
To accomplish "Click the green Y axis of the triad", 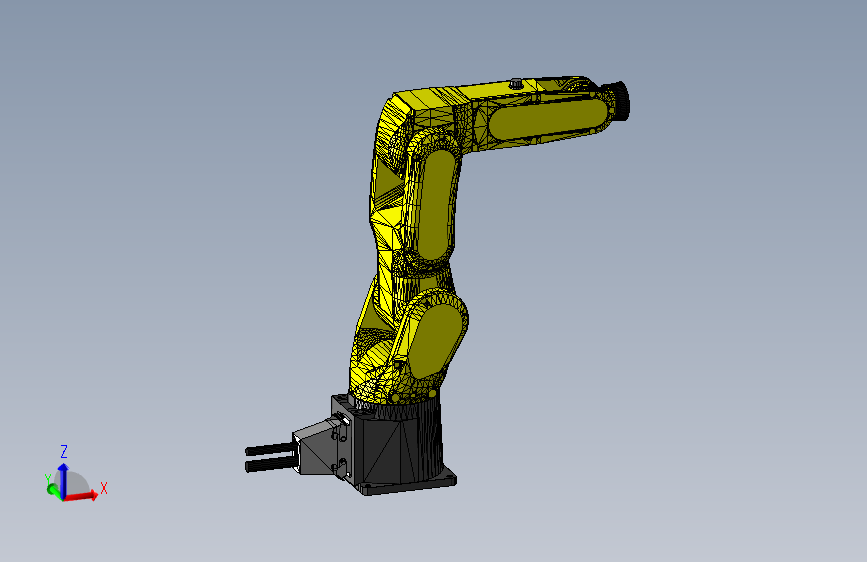I will click(54, 490).
